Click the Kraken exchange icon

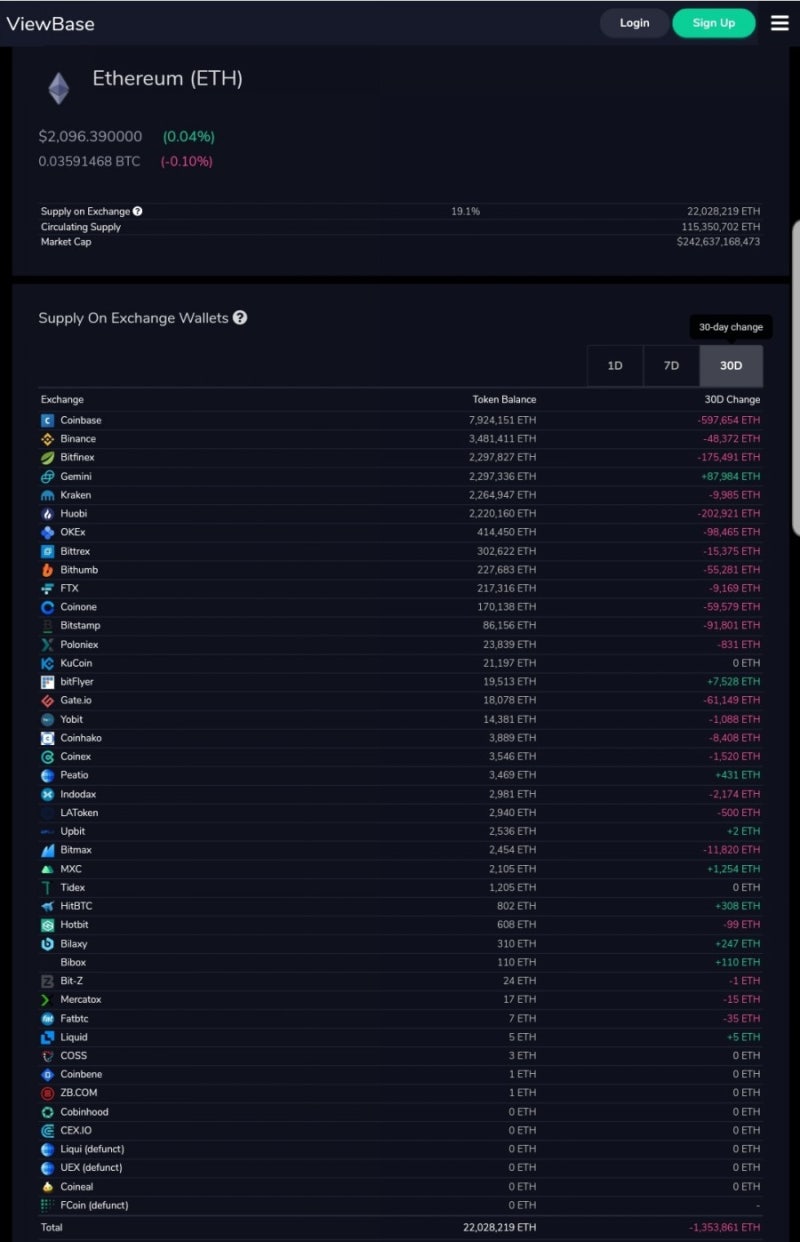(x=47, y=495)
